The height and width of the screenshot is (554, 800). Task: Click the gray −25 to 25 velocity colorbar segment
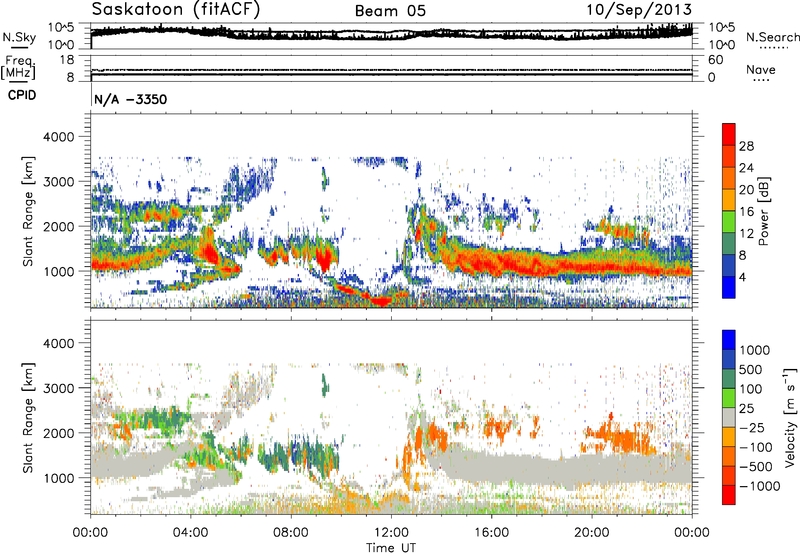729,417
